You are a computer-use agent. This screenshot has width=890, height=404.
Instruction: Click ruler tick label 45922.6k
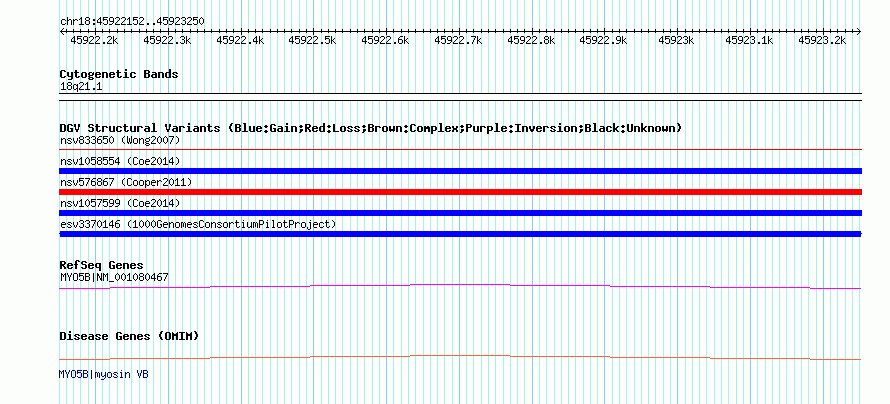[385, 40]
